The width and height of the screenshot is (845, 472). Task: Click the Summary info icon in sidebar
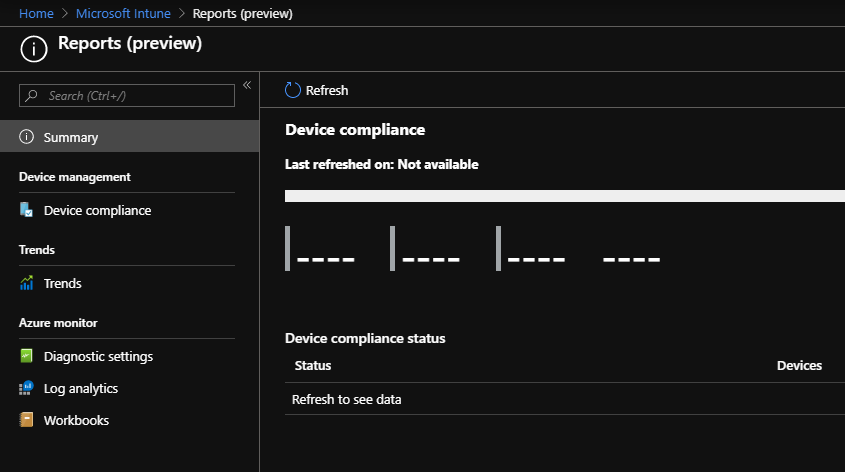click(27, 137)
